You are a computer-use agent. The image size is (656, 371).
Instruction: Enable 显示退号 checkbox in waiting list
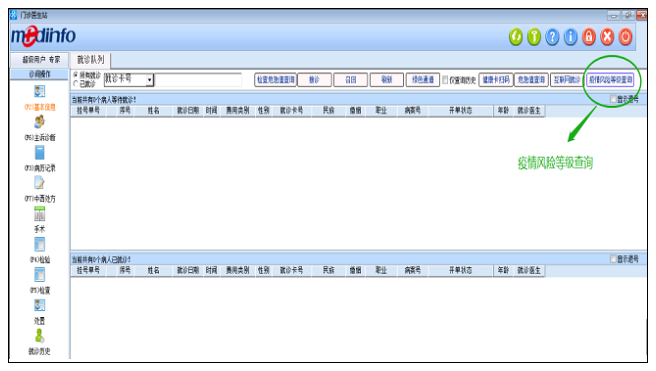(613, 99)
